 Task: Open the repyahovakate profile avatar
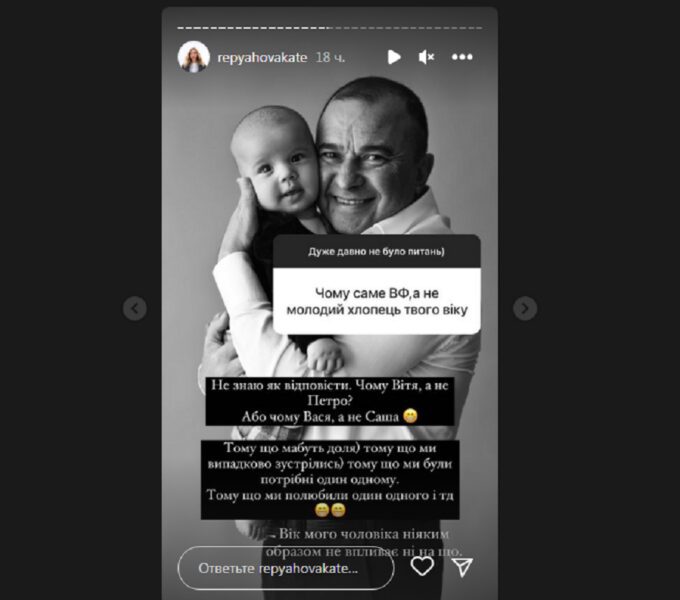193,57
